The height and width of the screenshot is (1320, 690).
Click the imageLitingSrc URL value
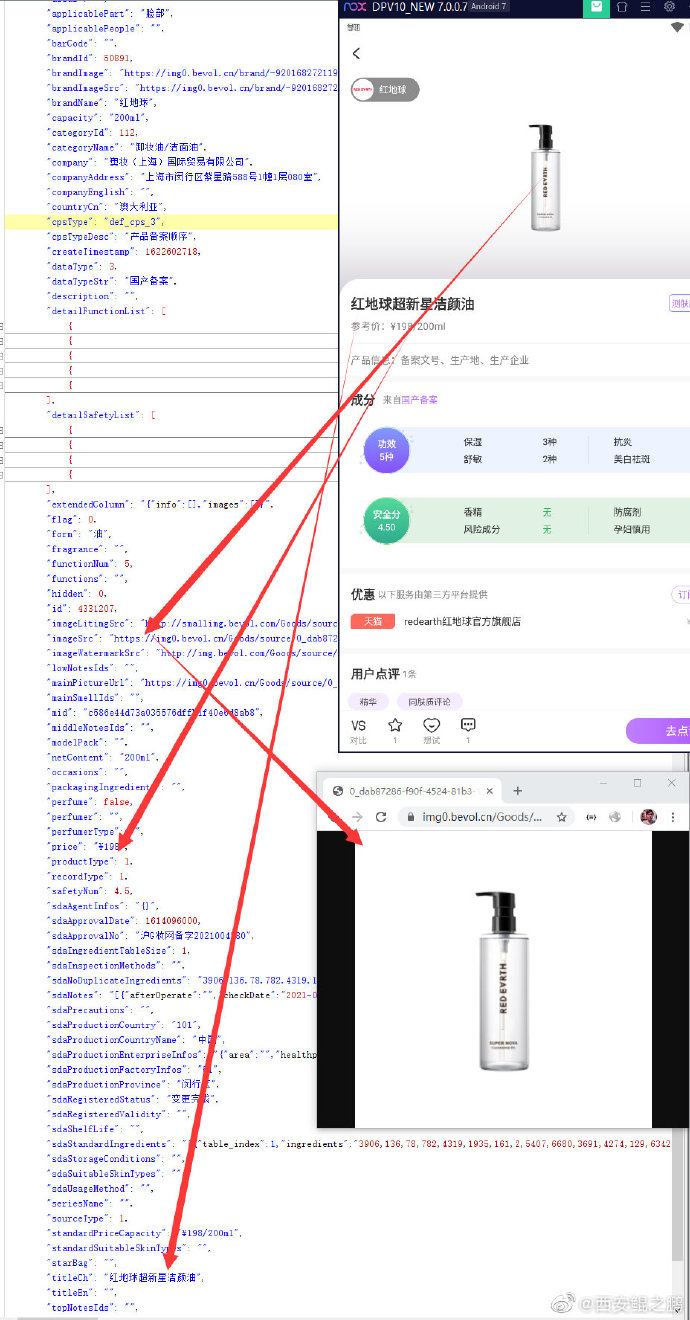241,622
